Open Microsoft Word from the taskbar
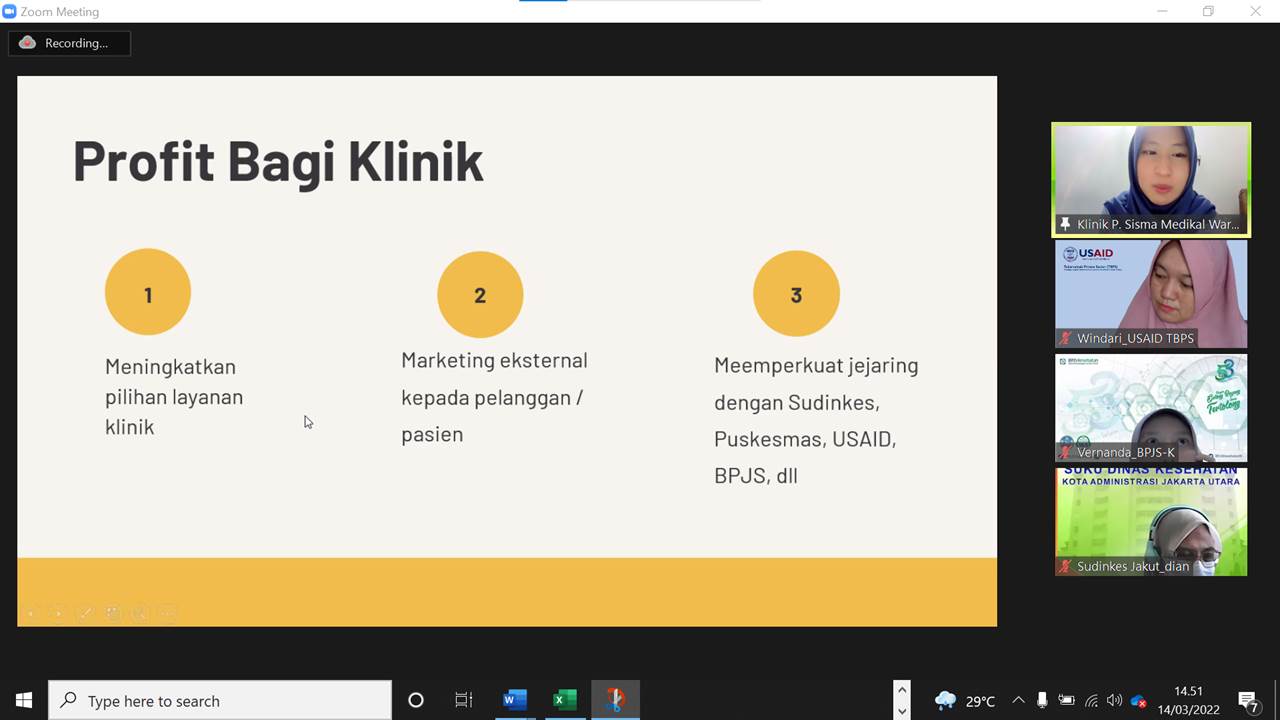 point(514,700)
